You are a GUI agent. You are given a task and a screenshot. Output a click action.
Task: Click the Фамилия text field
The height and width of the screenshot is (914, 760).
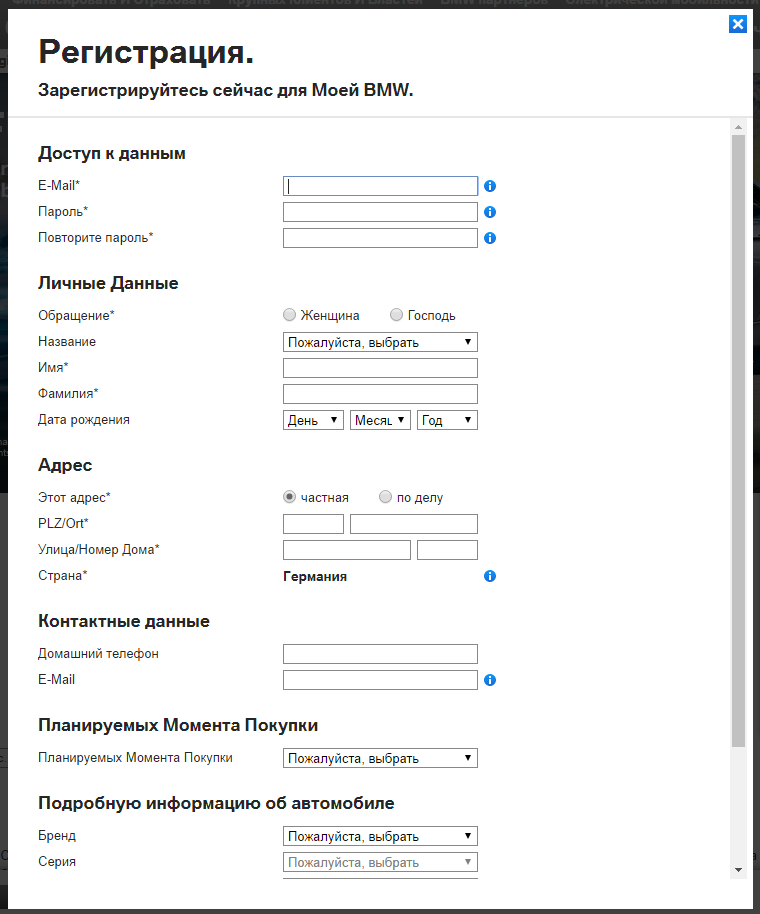point(380,394)
